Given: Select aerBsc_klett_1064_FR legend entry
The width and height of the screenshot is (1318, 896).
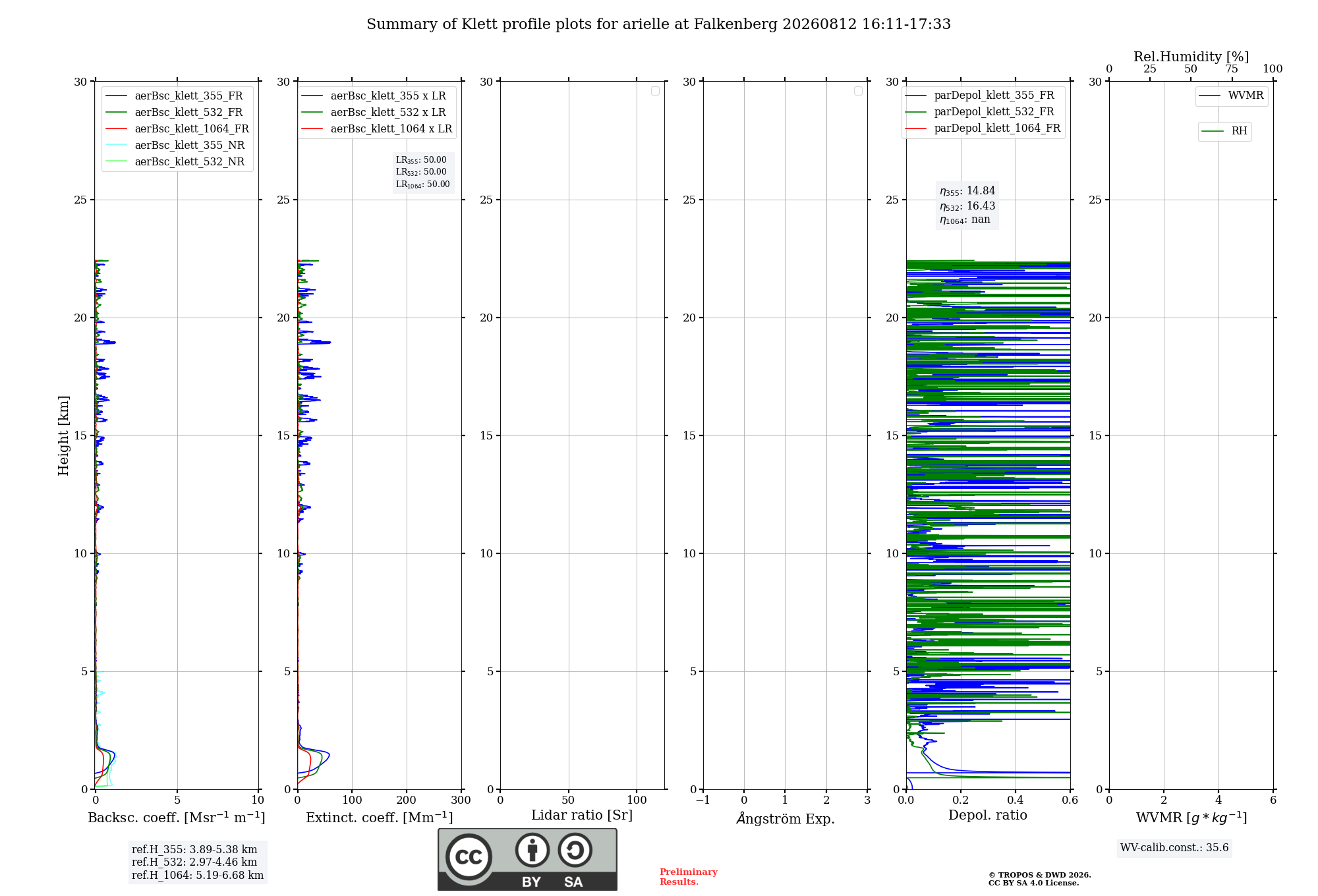Looking at the screenshot, I should (178, 128).
